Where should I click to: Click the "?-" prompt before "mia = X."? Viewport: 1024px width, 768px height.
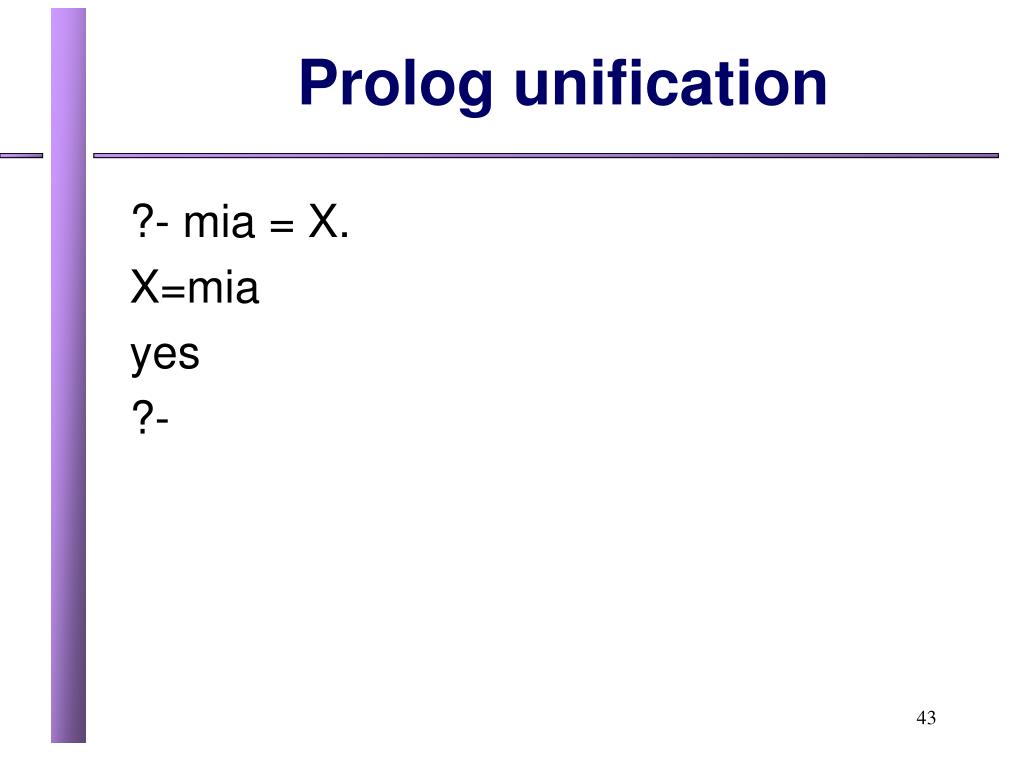pos(150,221)
